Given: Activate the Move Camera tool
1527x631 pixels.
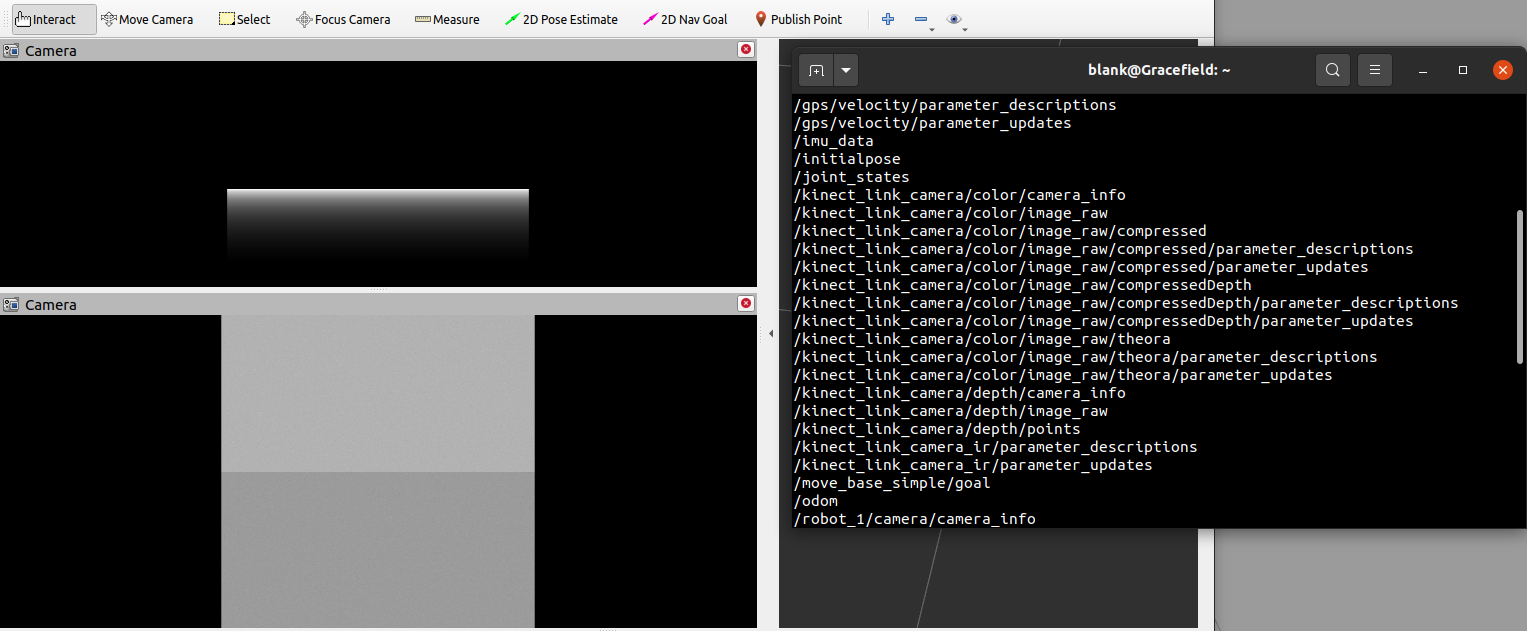Looking at the screenshot, I should (147, 19).
